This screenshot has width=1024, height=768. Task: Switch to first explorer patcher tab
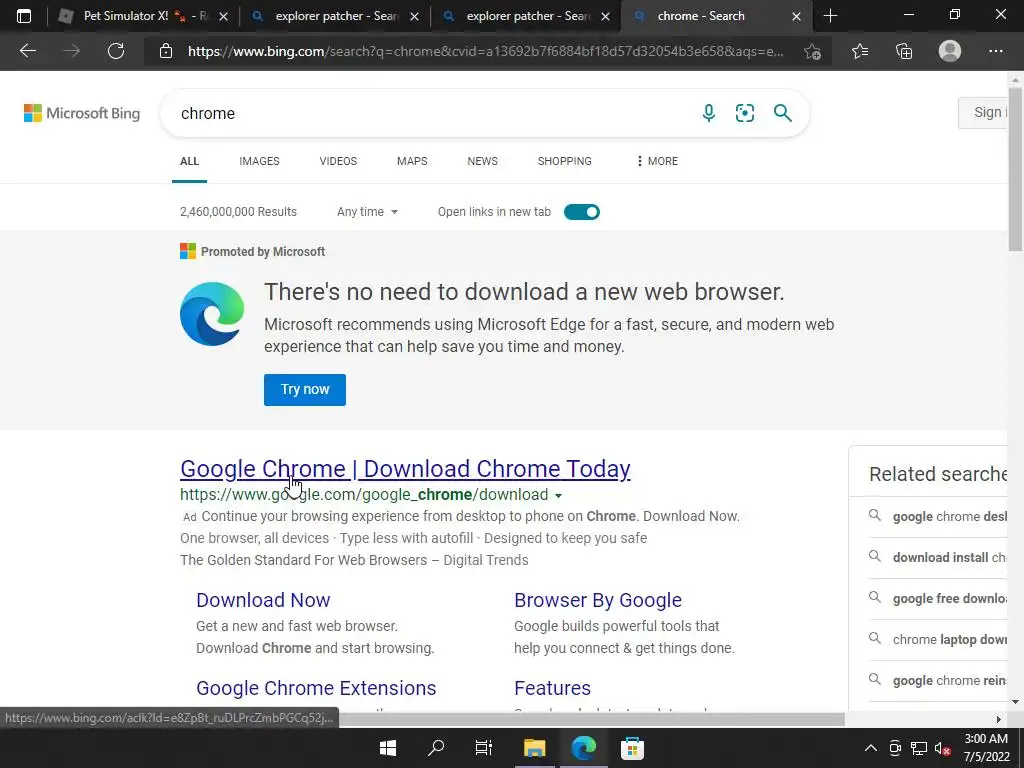tap(334, 16)
